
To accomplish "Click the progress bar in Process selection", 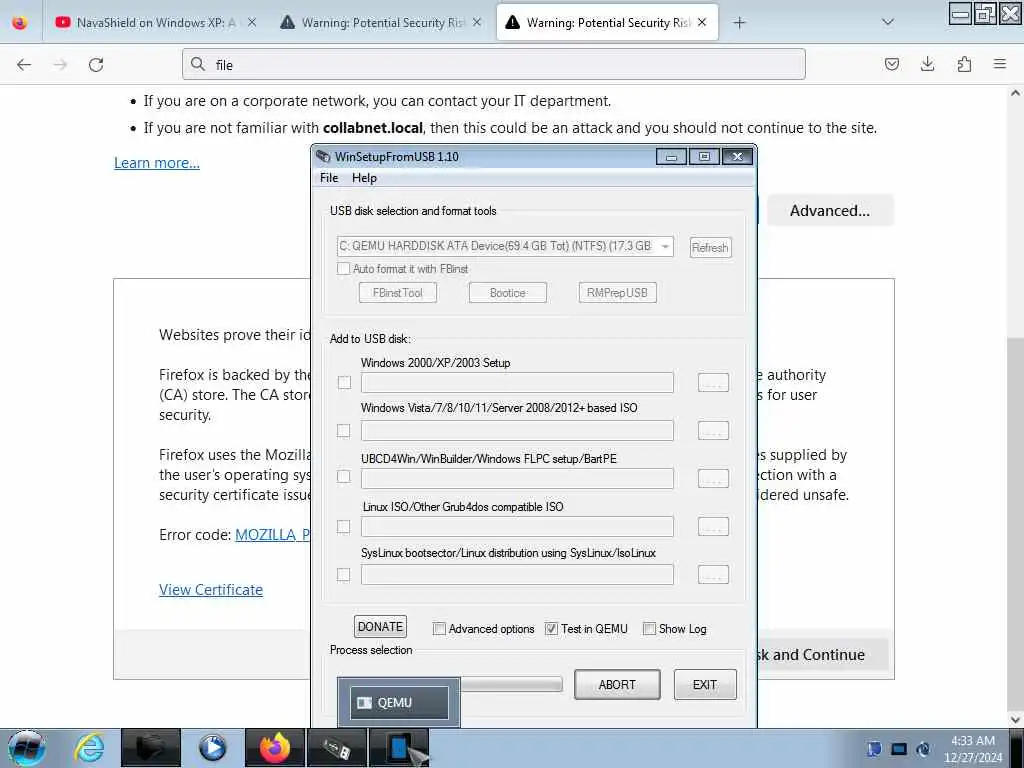I will (511, 684).
